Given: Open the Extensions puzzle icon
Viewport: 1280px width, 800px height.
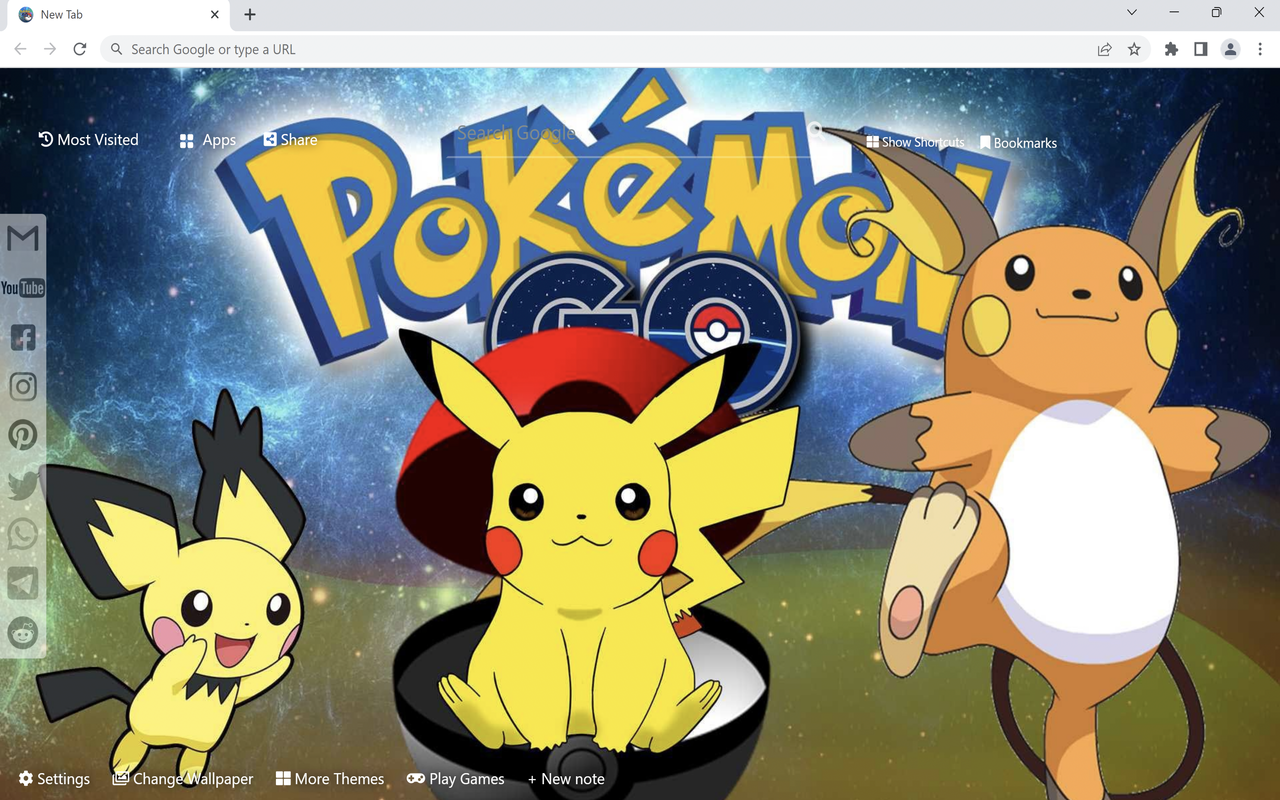Looking at the screenshot, I should point(1171,49).
